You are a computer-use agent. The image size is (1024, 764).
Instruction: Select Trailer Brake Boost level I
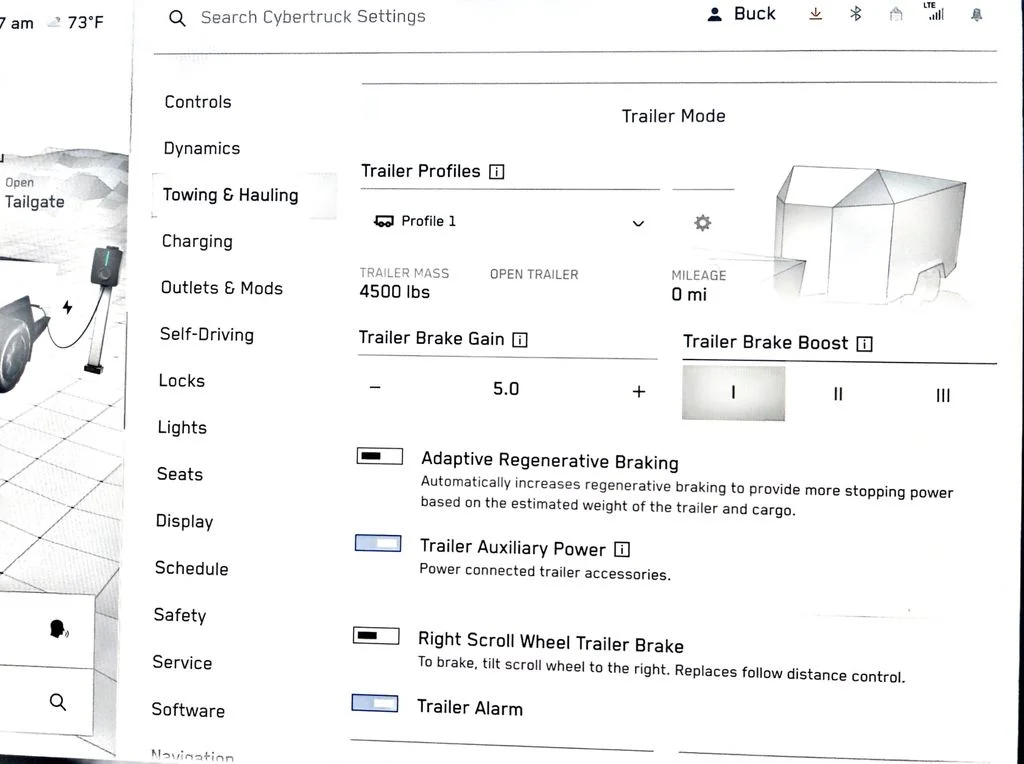[733, 392]
